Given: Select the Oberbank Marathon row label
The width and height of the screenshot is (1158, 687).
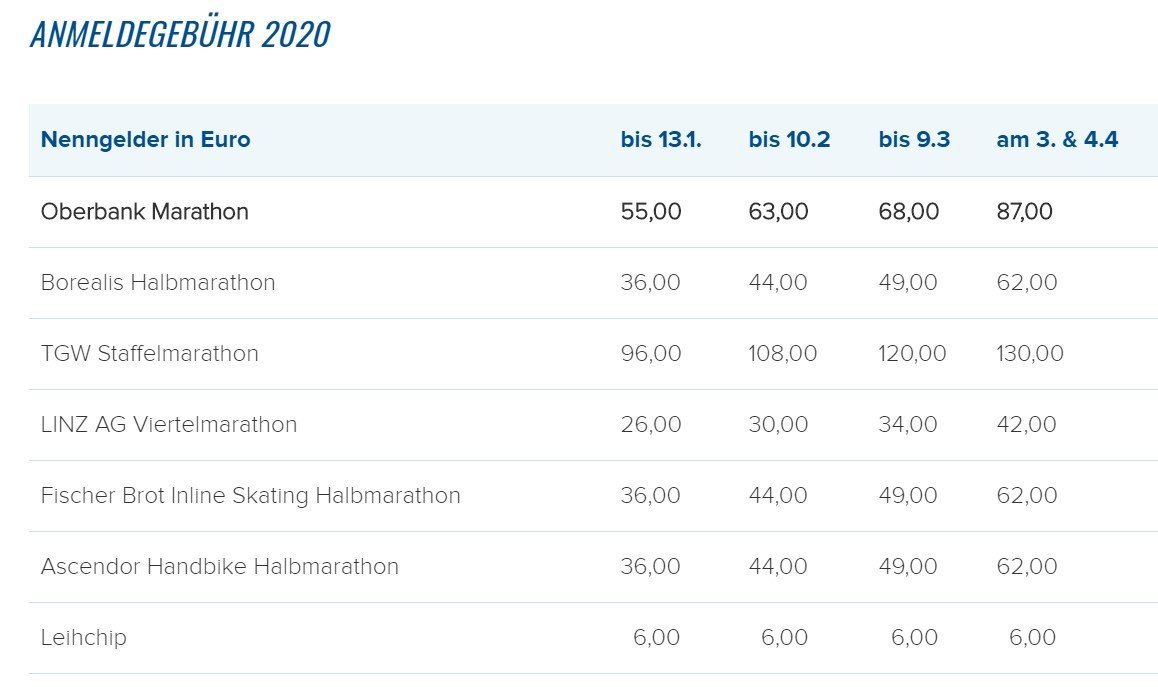Looking at the screenshot, I should [x=145, y=212].
